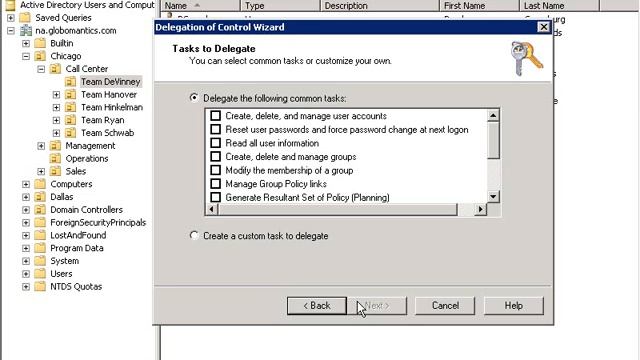Click the task list scroll left arrow
The image size is (640, 360).
211,209
